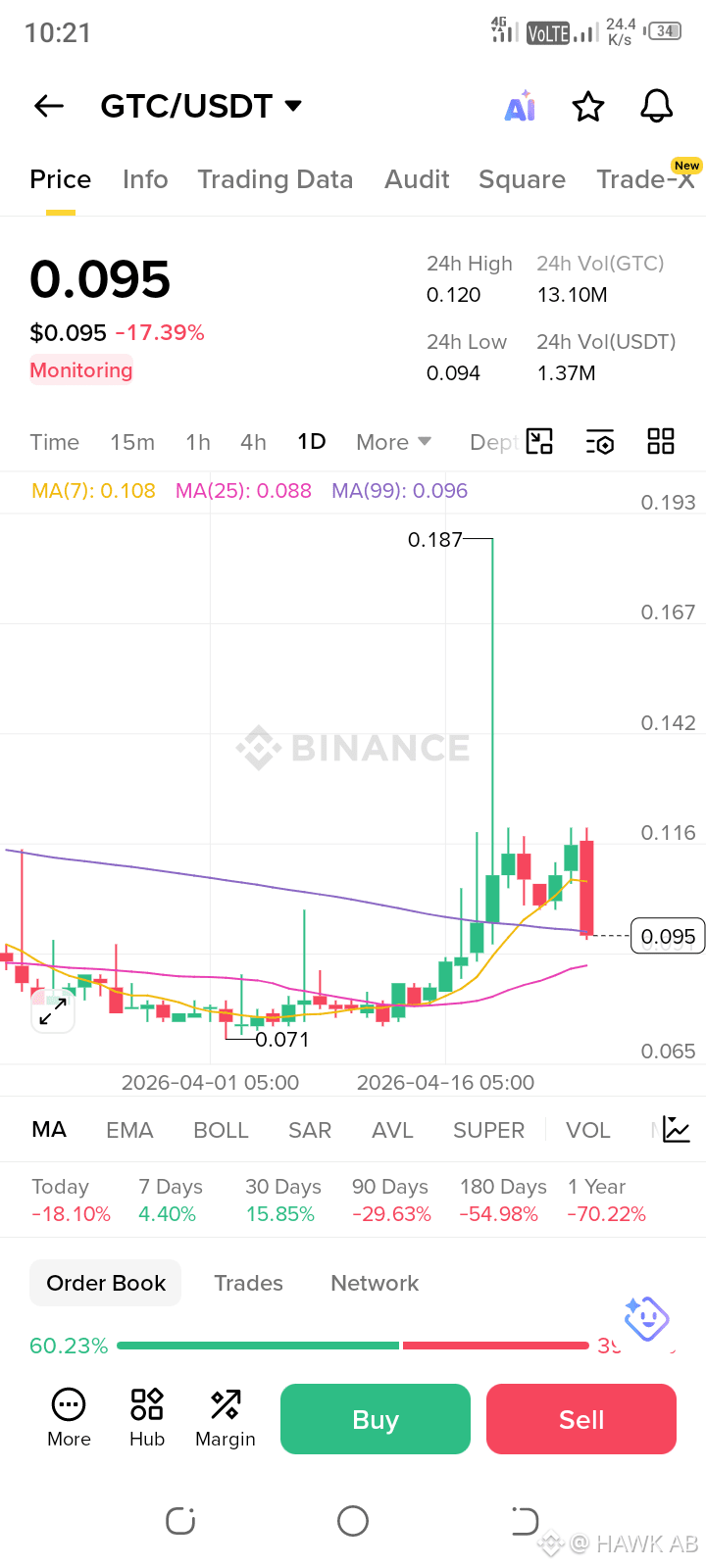This screenshot has height=1568, width=706.
Task: Tap the back arrow icon
Action: [49, 106]
